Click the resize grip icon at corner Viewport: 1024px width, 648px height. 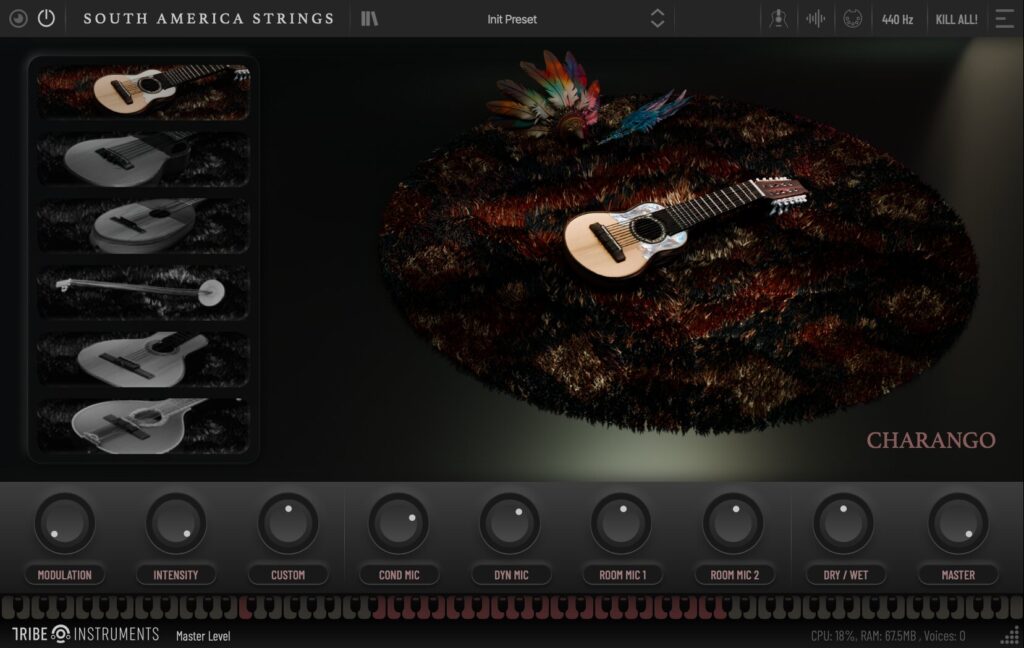(x=1010, y=635)
